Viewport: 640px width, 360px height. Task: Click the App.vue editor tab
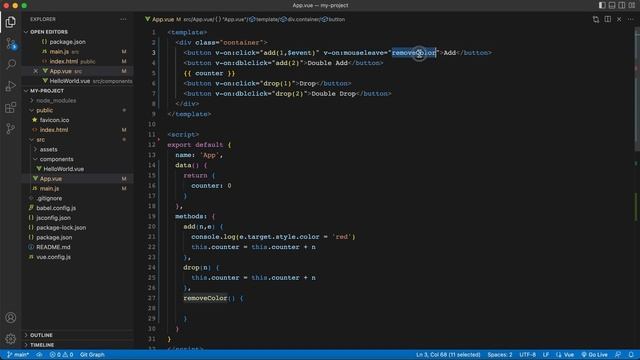(163, 19)
